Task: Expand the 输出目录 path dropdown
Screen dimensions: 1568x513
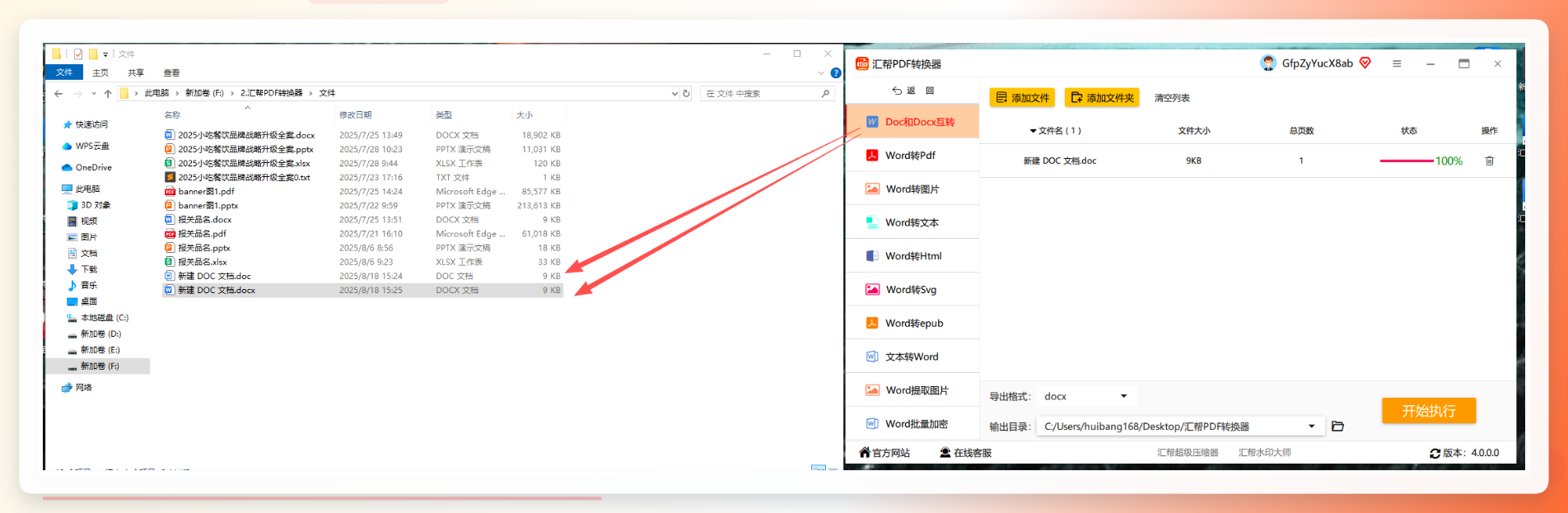Action: [1312, 427]
